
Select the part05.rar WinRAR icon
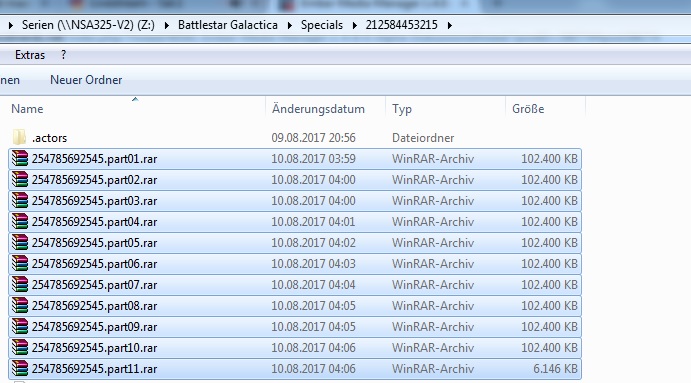tap(20, 242)
